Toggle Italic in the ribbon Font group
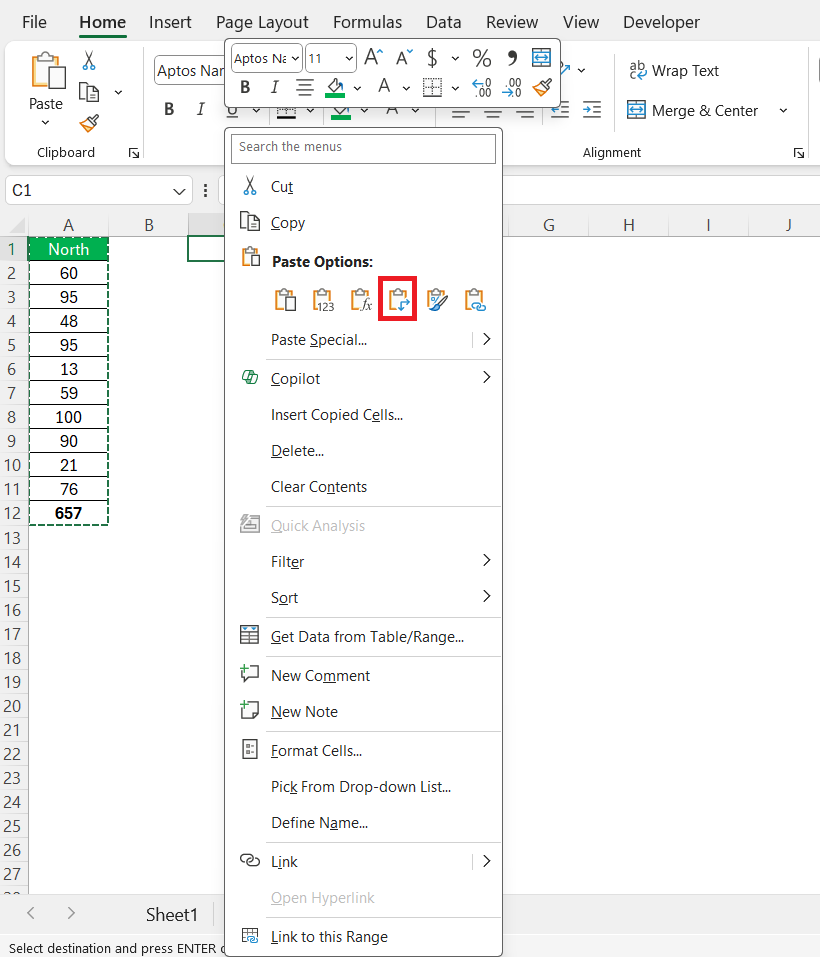This screenshot has height=957, width=820. [x=200, y=109]
